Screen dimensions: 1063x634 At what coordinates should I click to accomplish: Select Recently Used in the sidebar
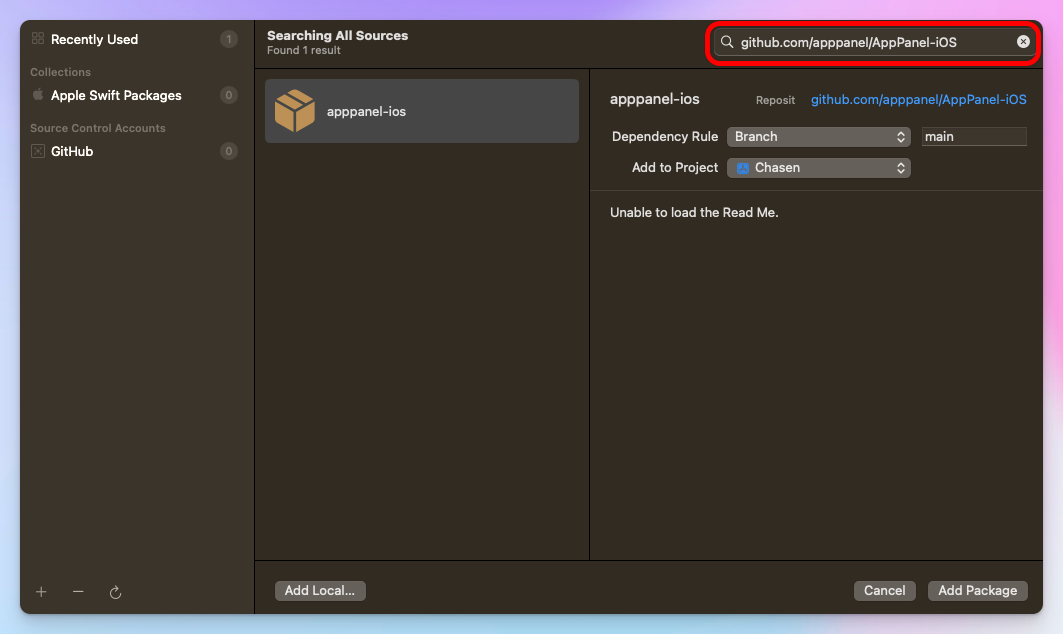(x=134, y=39)
